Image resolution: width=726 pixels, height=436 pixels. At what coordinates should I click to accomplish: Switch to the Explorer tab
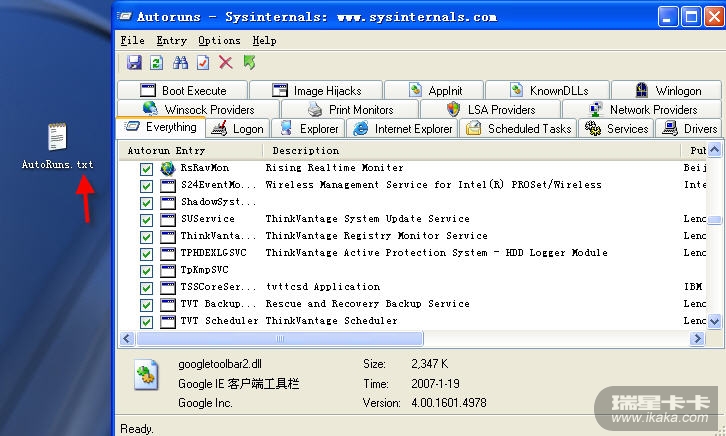(x=308, y=129)
